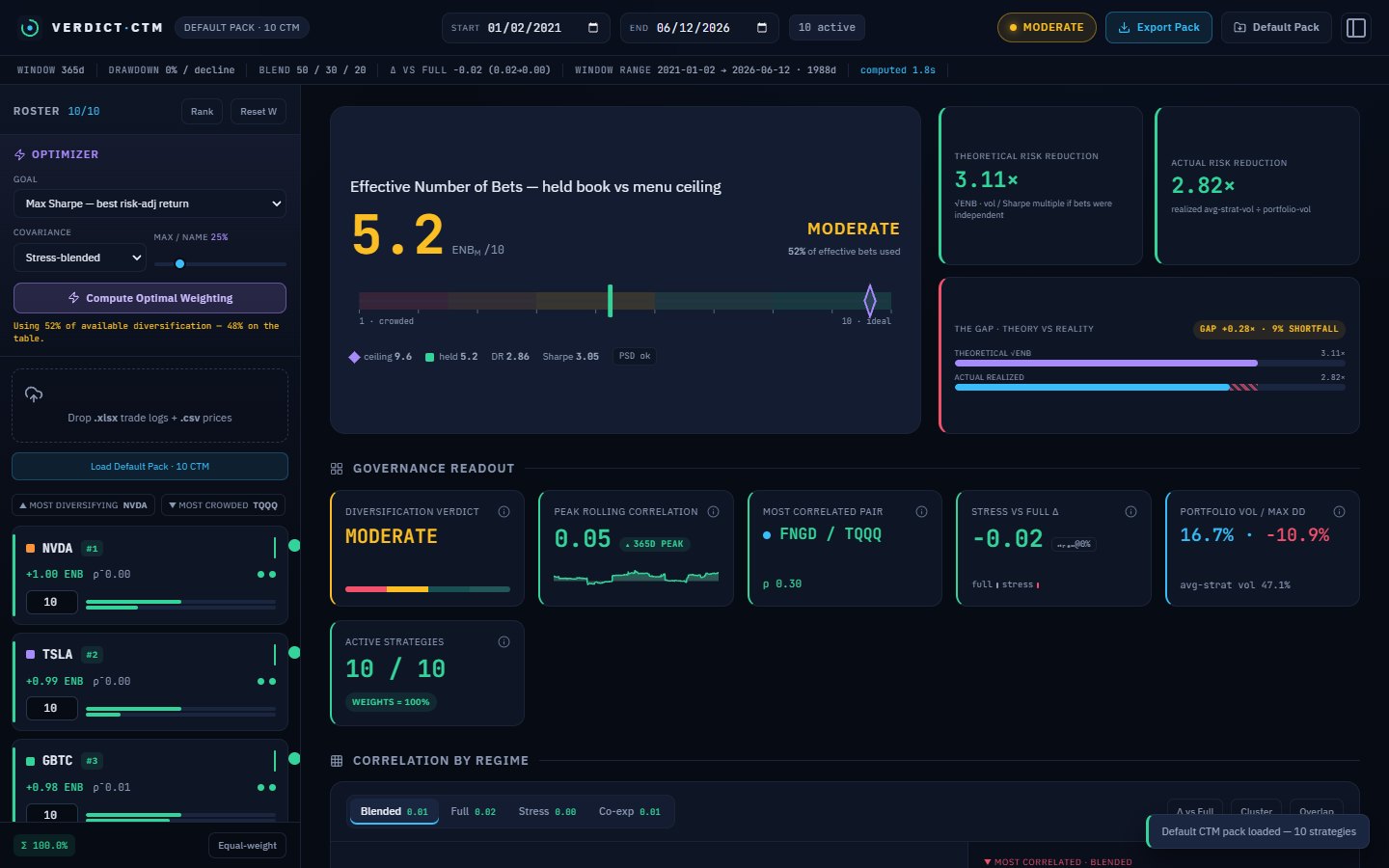Expand the Most Crowded TQQQ selector
1389x868 pixels.
pos(223,505)
